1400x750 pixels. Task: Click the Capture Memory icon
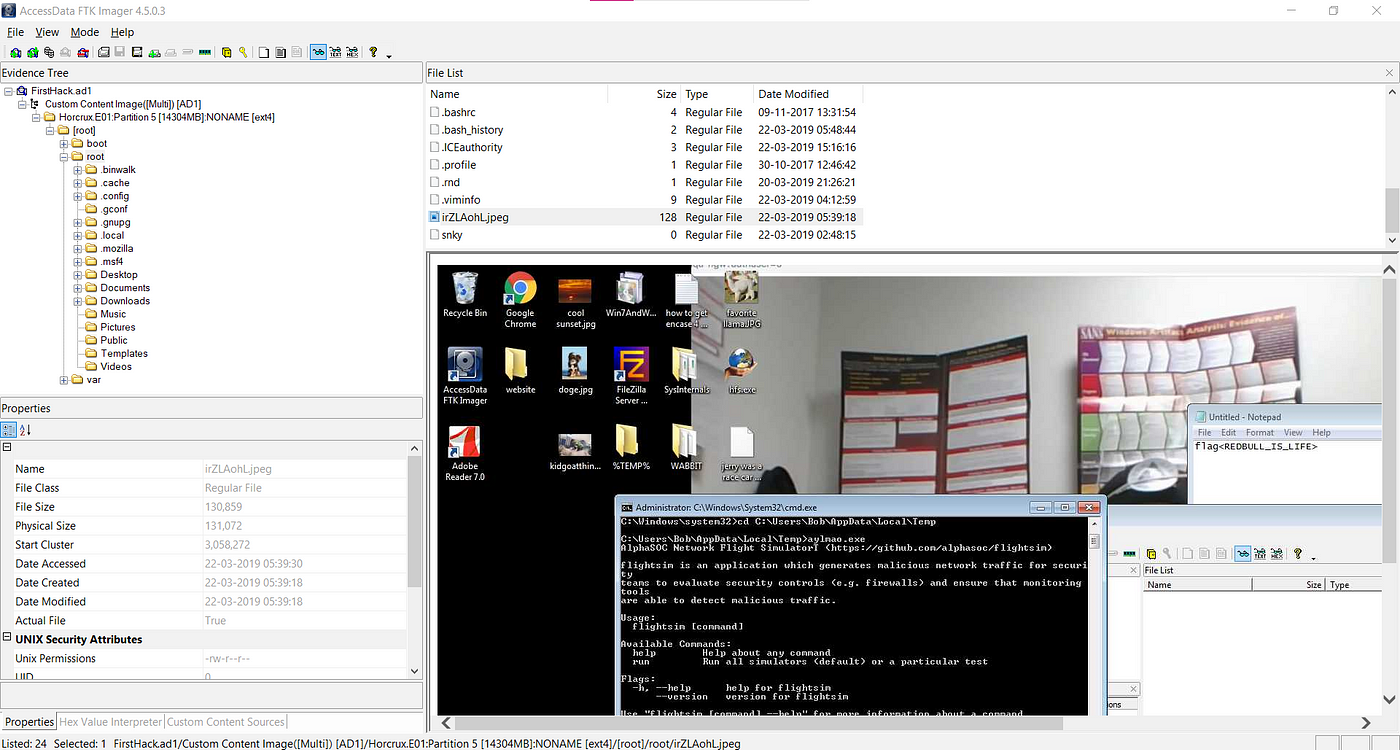(205, 52)
